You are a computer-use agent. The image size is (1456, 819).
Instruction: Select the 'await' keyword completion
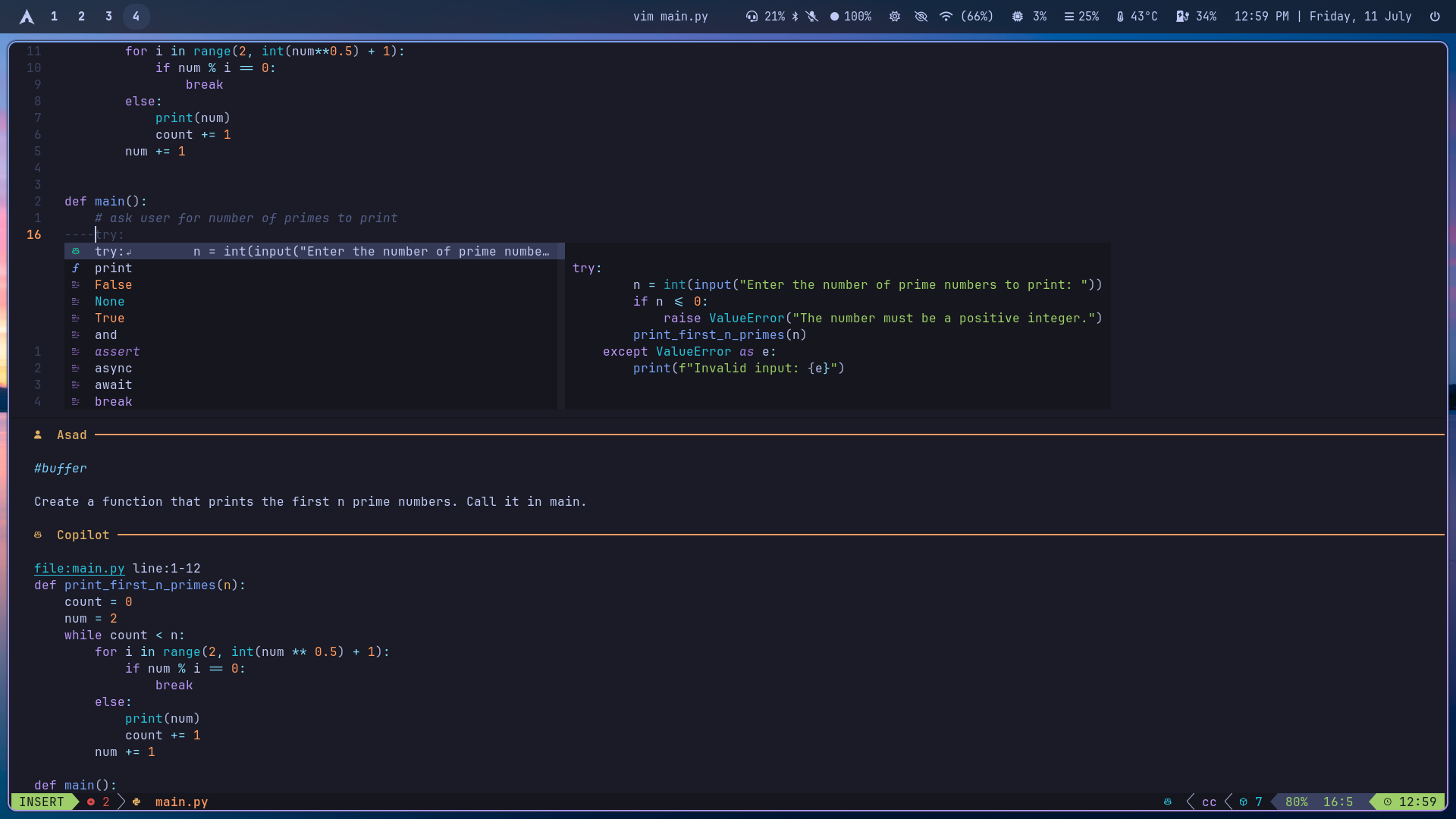click(311, 384)
